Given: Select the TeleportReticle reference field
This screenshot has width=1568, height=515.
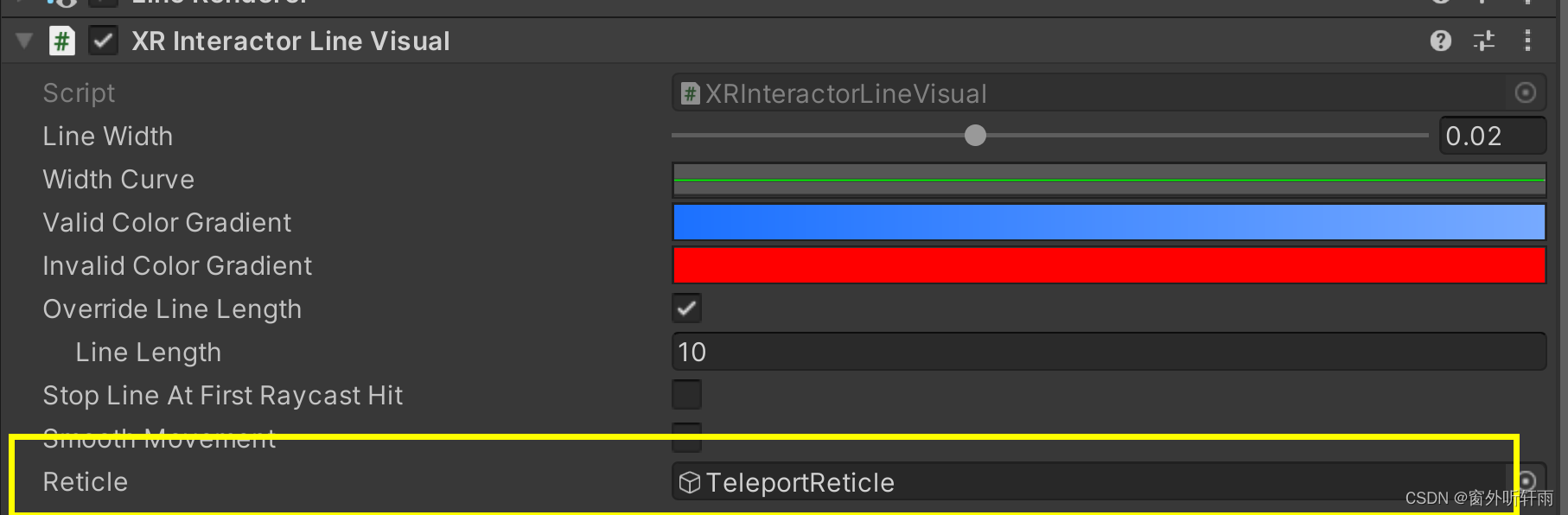Looking at the screenshot, I should (1091, 481).
